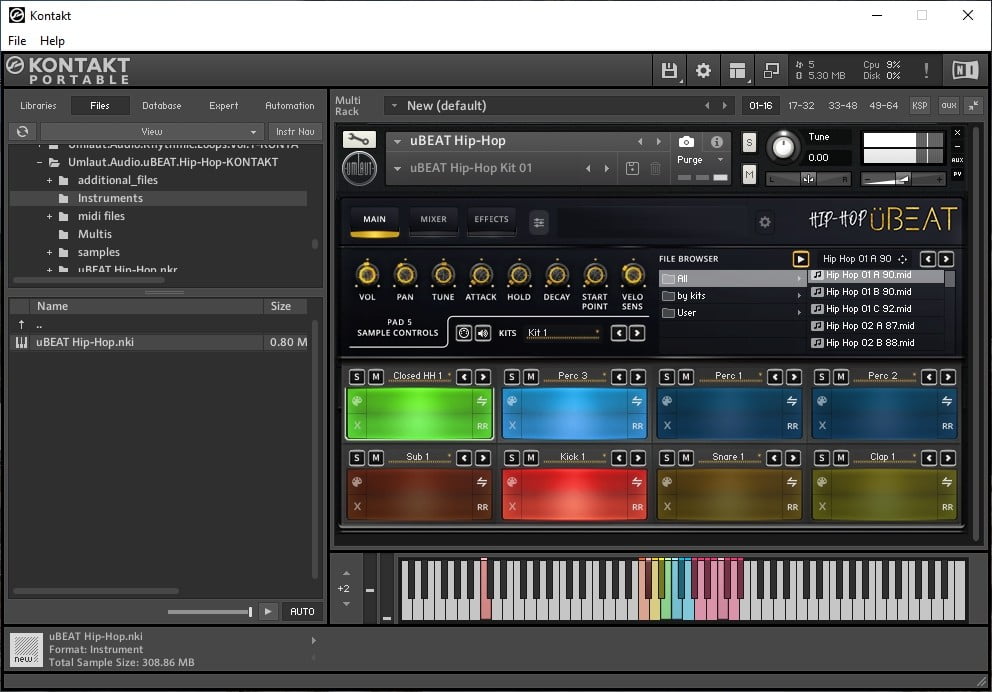Open the Help menu
Screen dimensions: 992x692
coord(52,40)
